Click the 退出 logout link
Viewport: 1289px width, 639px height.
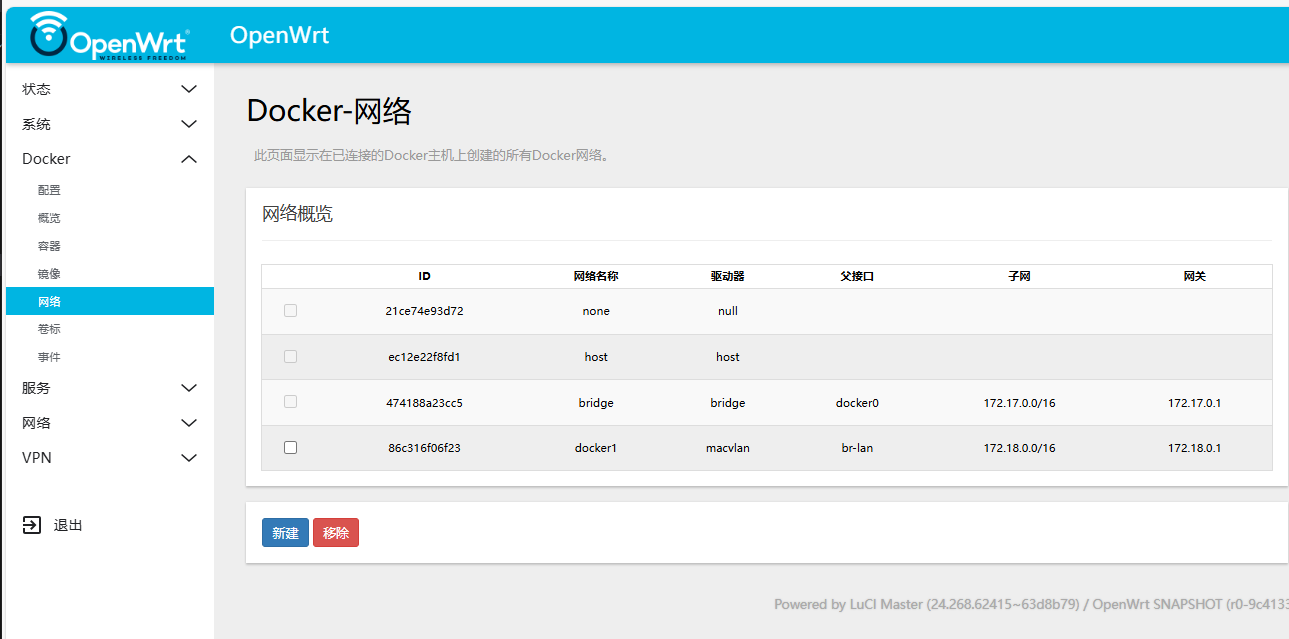click(x=68, y=525)
